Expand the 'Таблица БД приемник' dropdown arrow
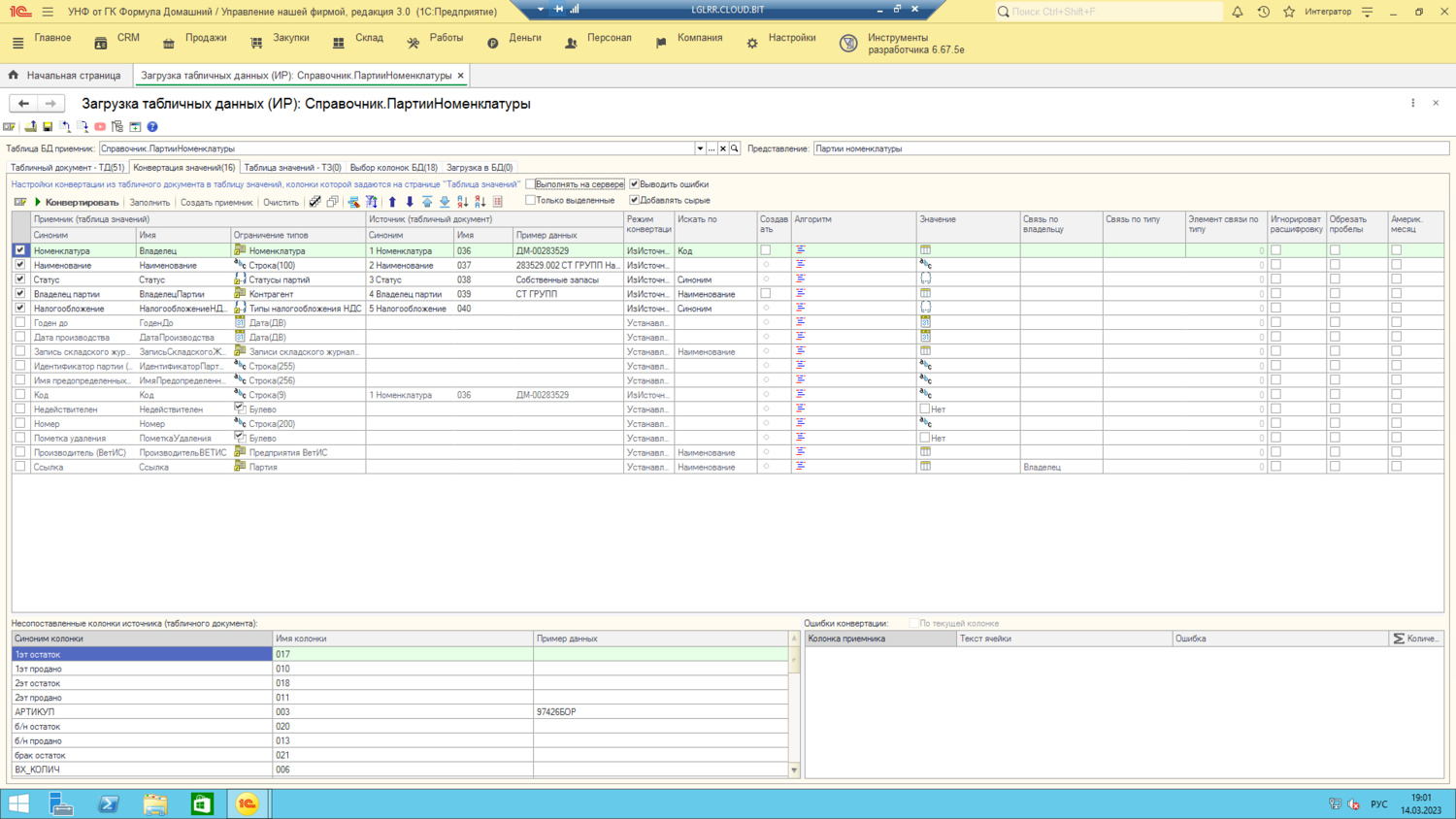Image resolution: width=1456 pixels, height=819 pixels. pyautogui.click(x=700, y=148)
